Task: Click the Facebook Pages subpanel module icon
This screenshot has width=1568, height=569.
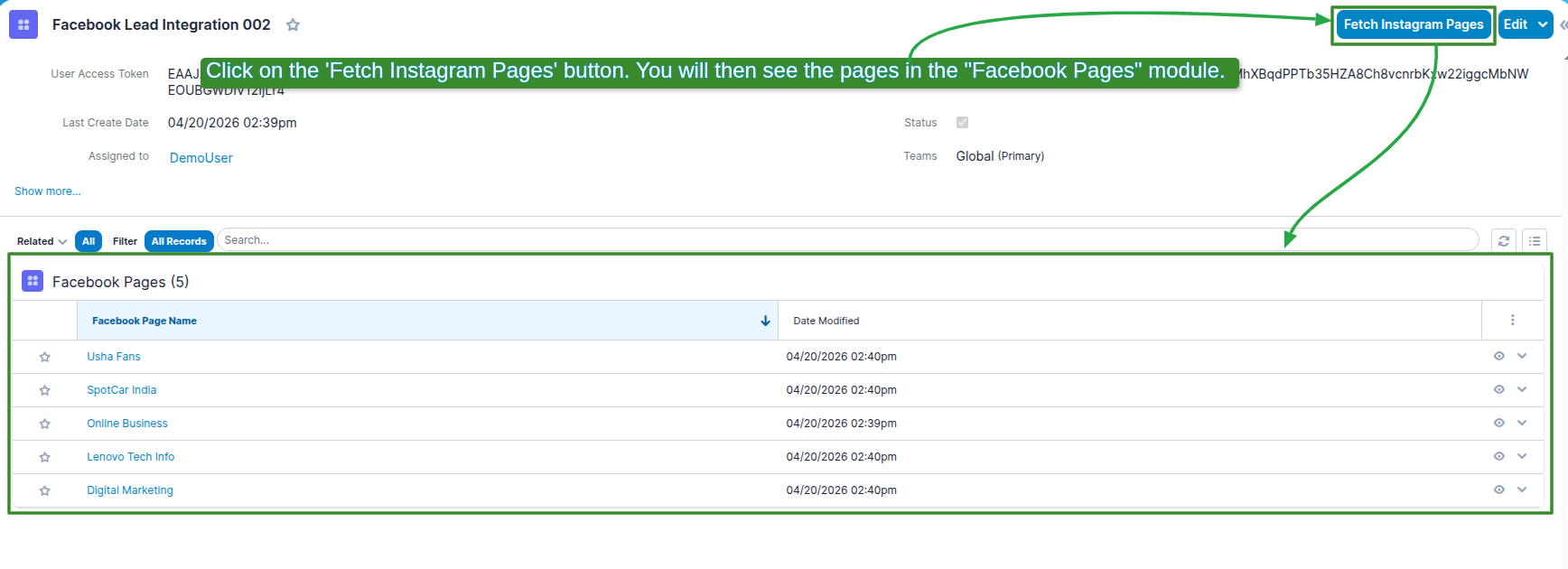Action: coord(33,281)
